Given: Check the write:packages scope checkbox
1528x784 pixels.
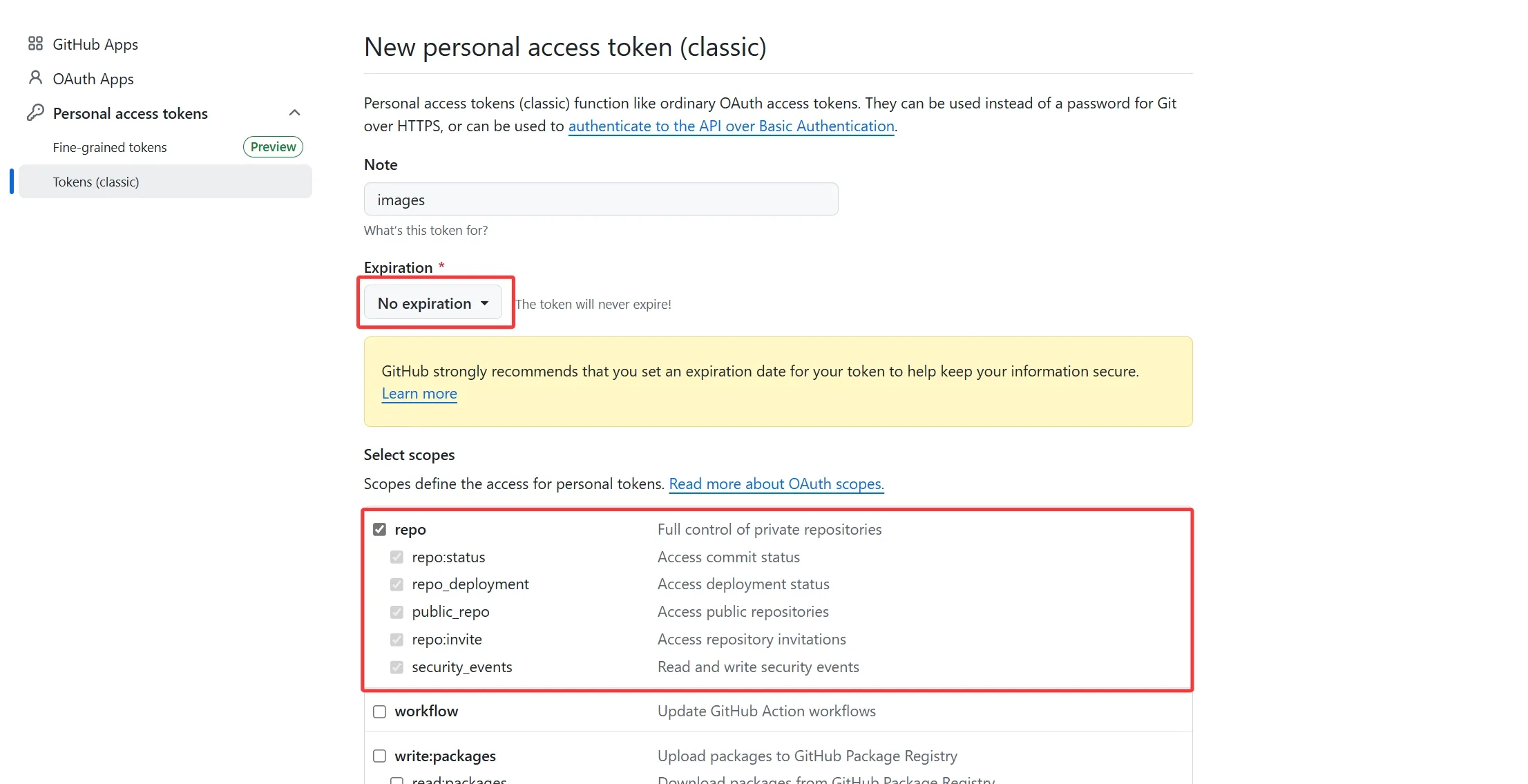Looking at the screenshot, I should [x=380, y=756].
